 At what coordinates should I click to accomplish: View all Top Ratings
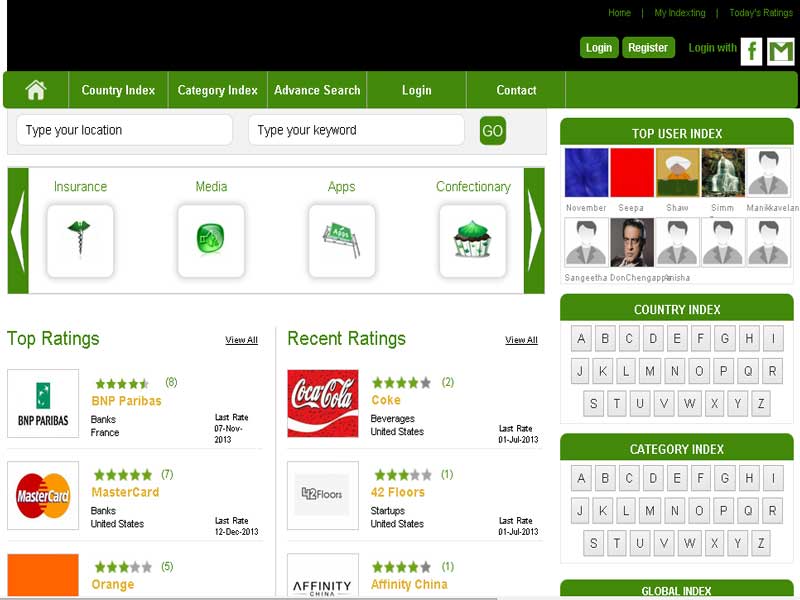coord(241,340)
